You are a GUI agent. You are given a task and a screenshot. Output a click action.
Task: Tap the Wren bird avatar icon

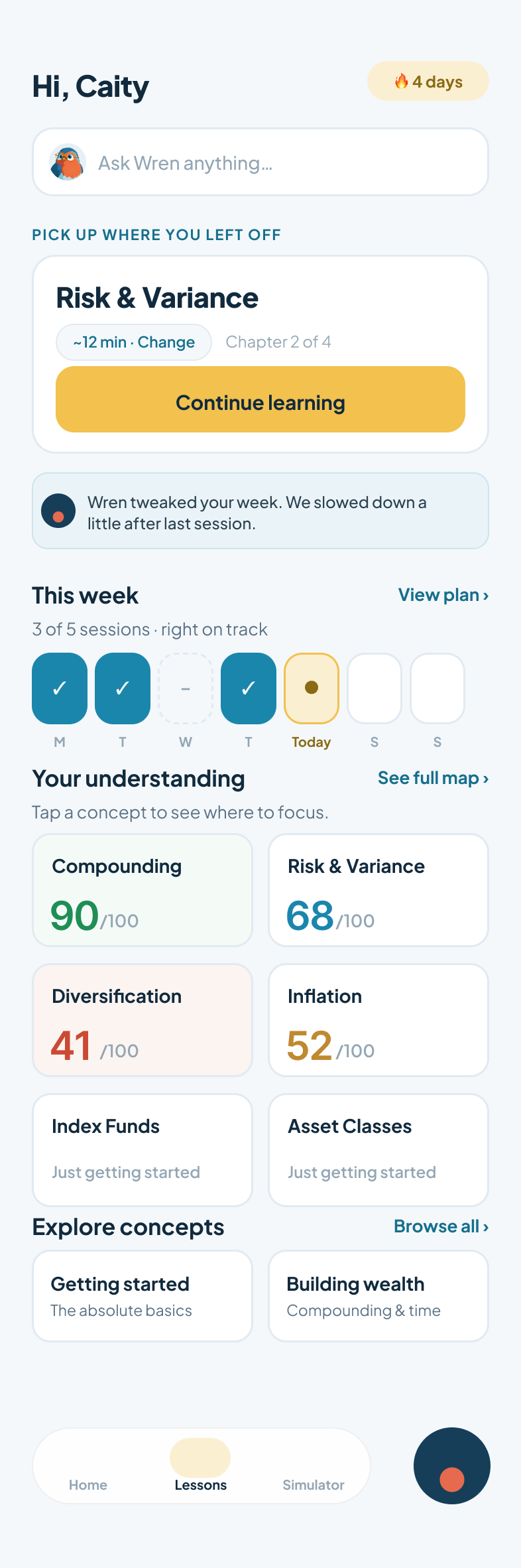click(x=68, y=163)
